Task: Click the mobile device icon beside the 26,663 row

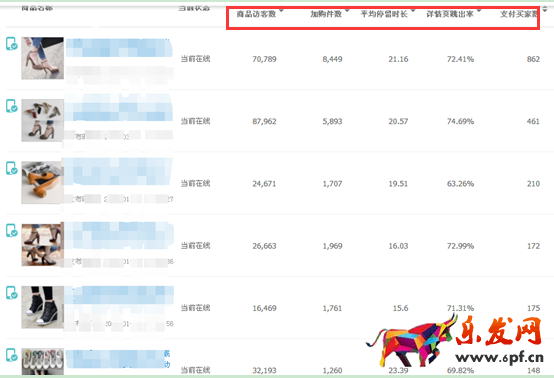Action: click(11, 231)
